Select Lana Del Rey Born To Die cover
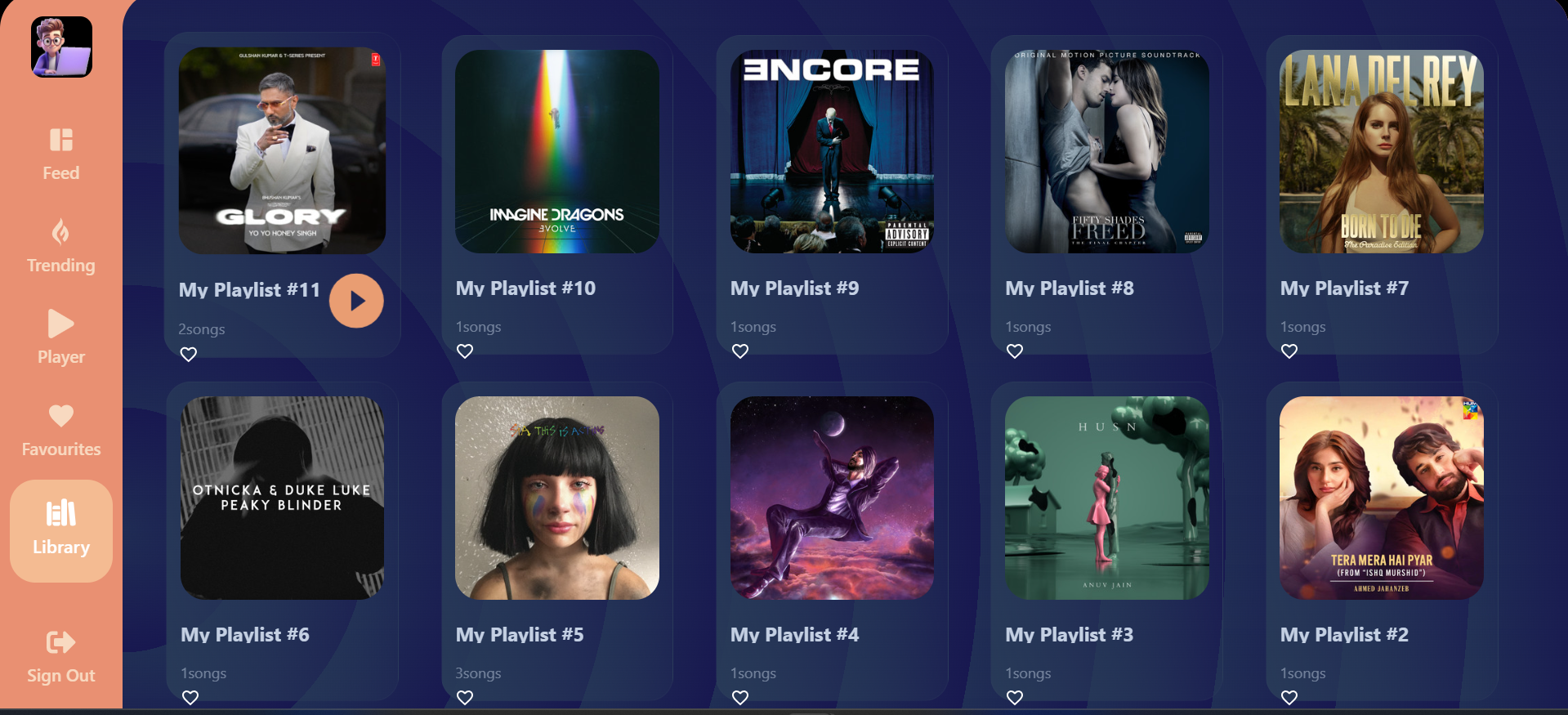 point(1382,152)
